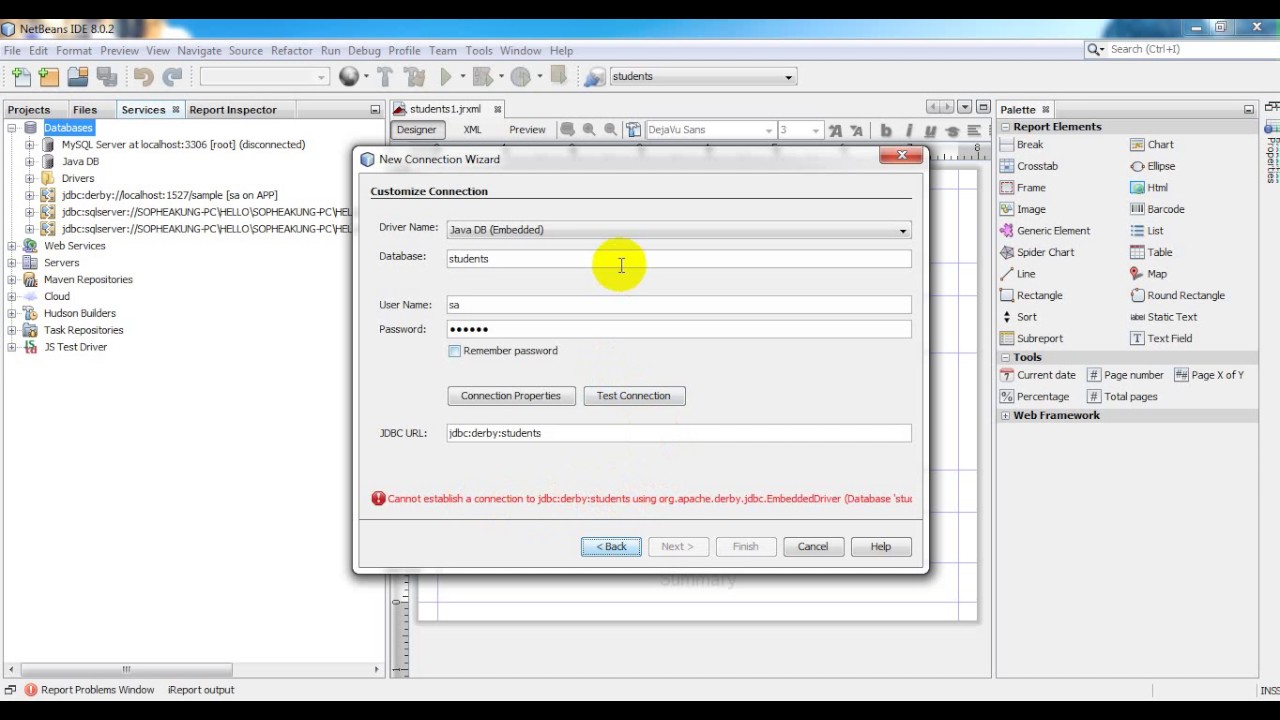Click the Help button in the wizard

(x=881, y=547)
